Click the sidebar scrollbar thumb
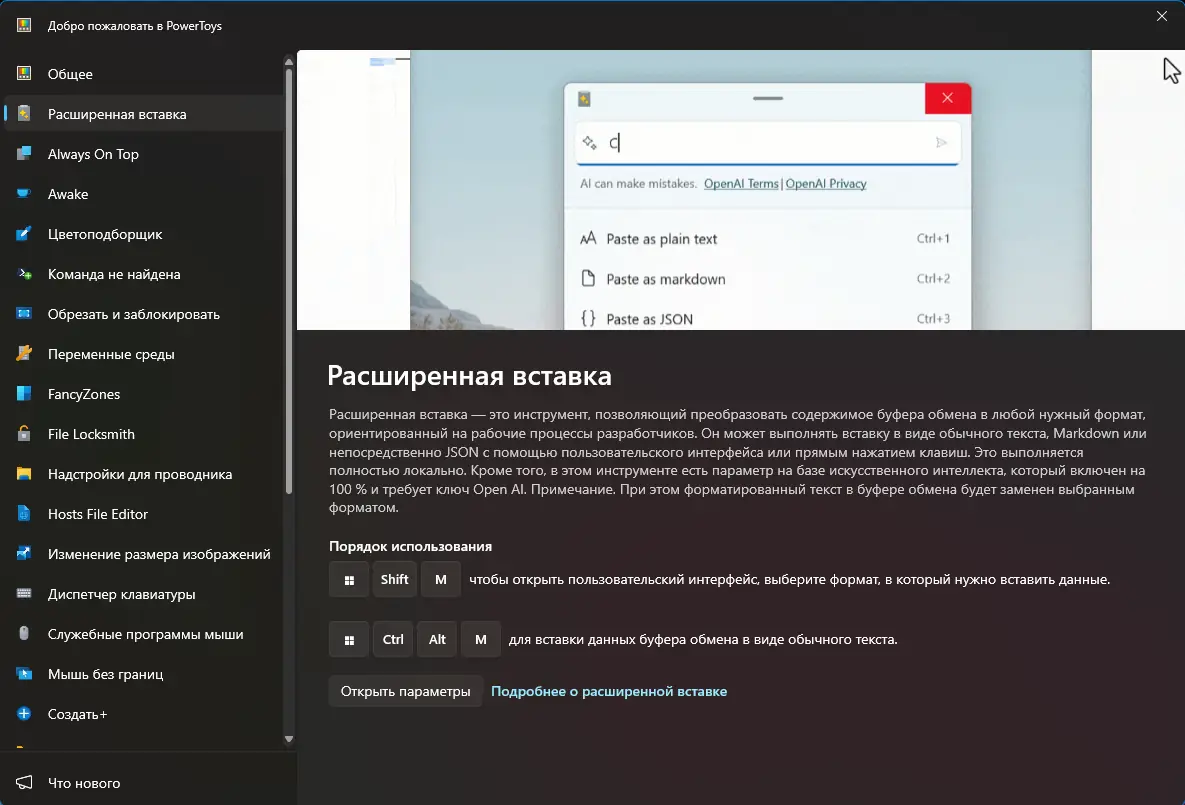This screenshot has width=1185, height=805. pyautogui.click(x=289, y=281)
